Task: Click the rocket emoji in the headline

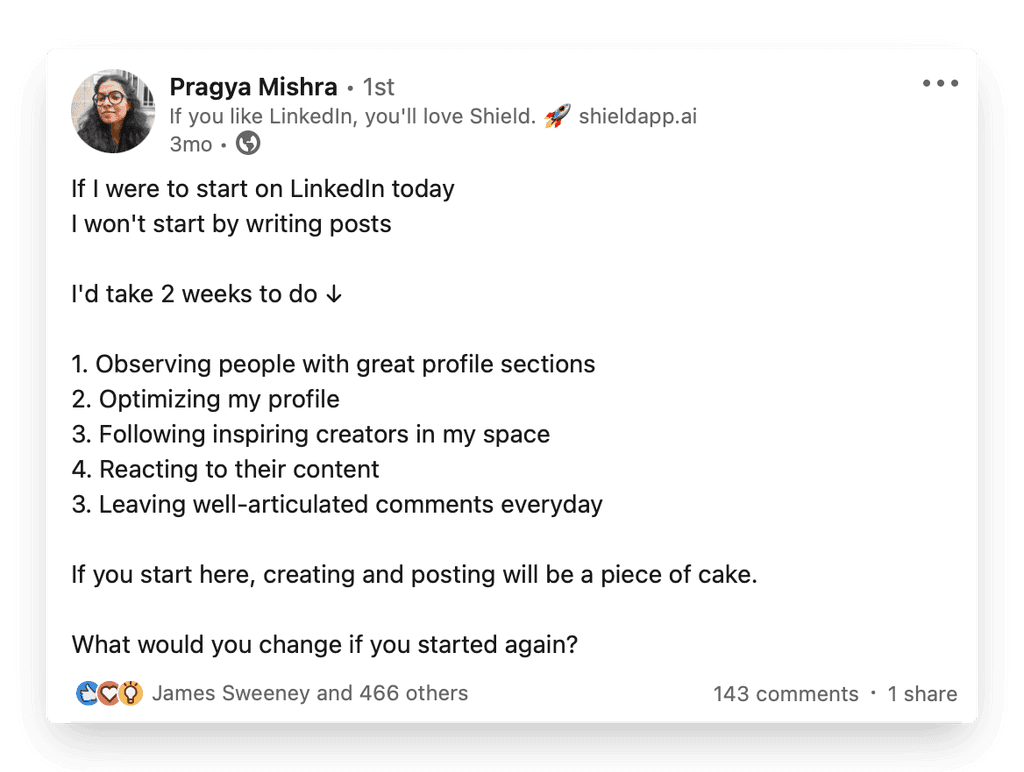Action: pyautogui.click(x=556, y=115)
